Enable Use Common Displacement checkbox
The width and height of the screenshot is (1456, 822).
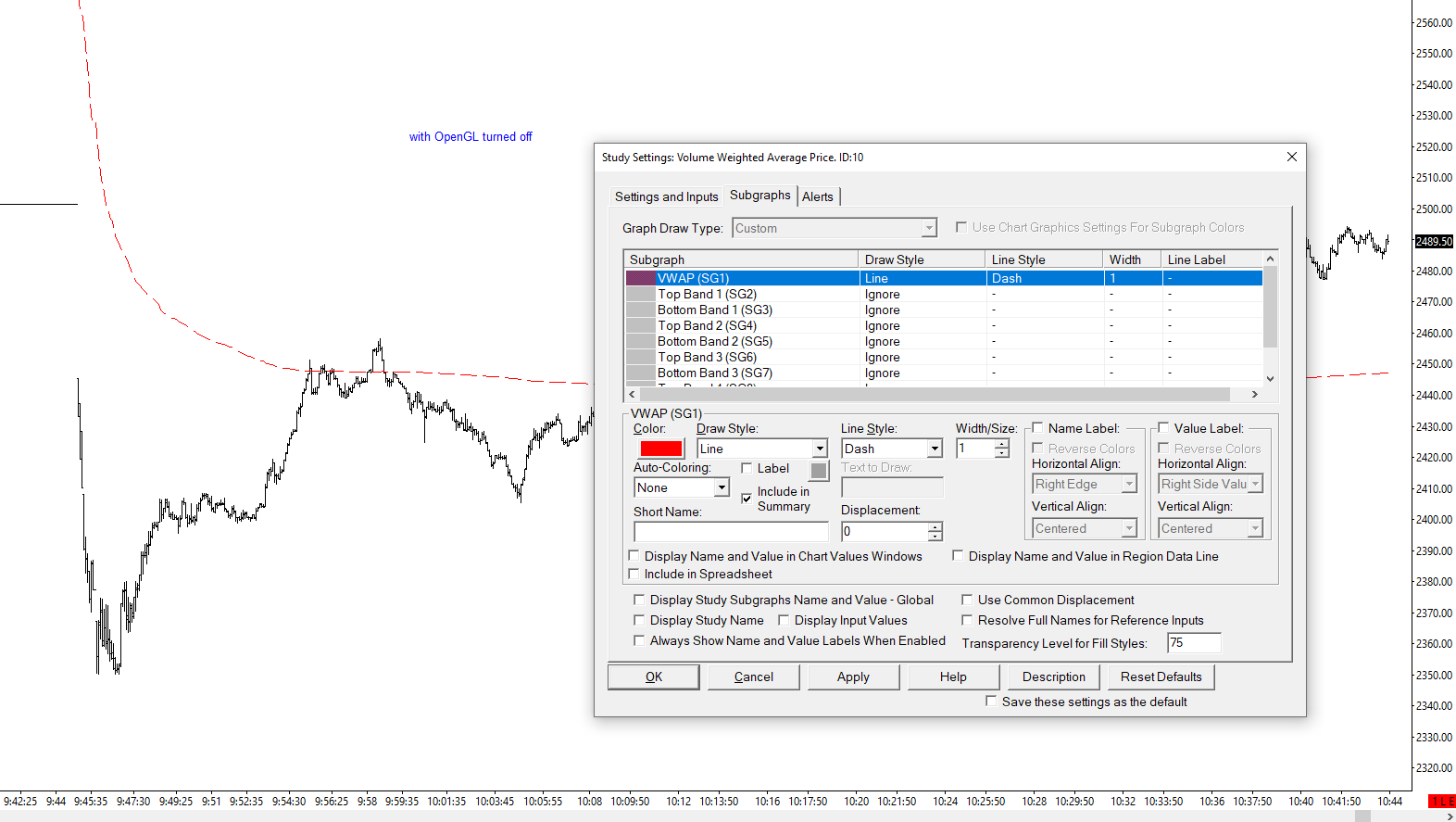pyautogui.click(x=967, y=600)
